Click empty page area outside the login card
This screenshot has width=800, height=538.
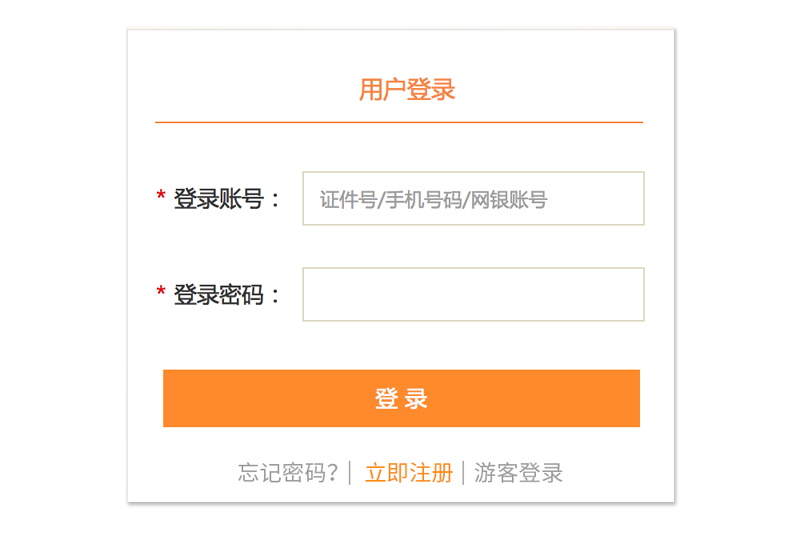tap(60, 270)
